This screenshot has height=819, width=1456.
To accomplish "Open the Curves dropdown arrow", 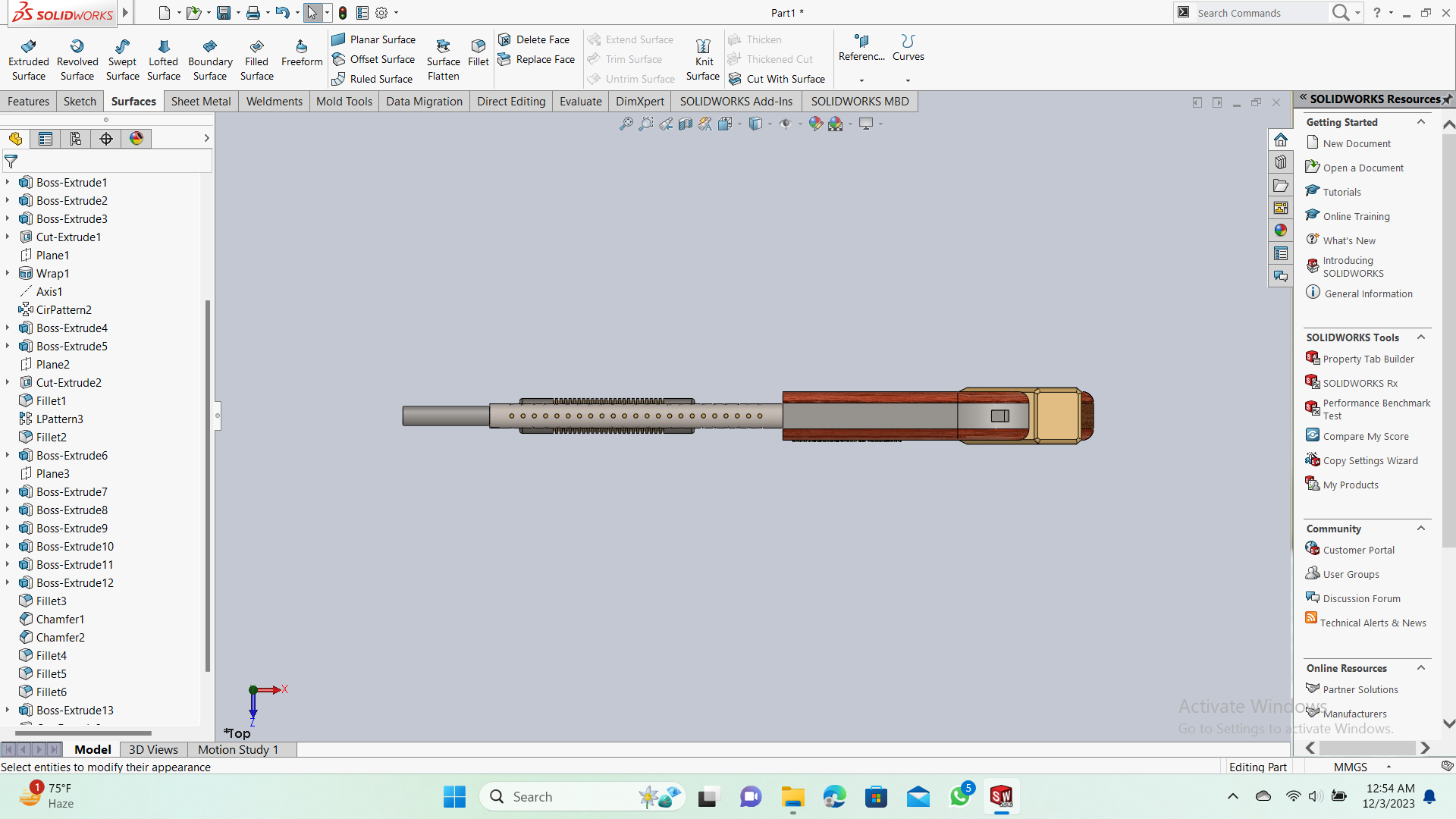I will pos(908,80).
